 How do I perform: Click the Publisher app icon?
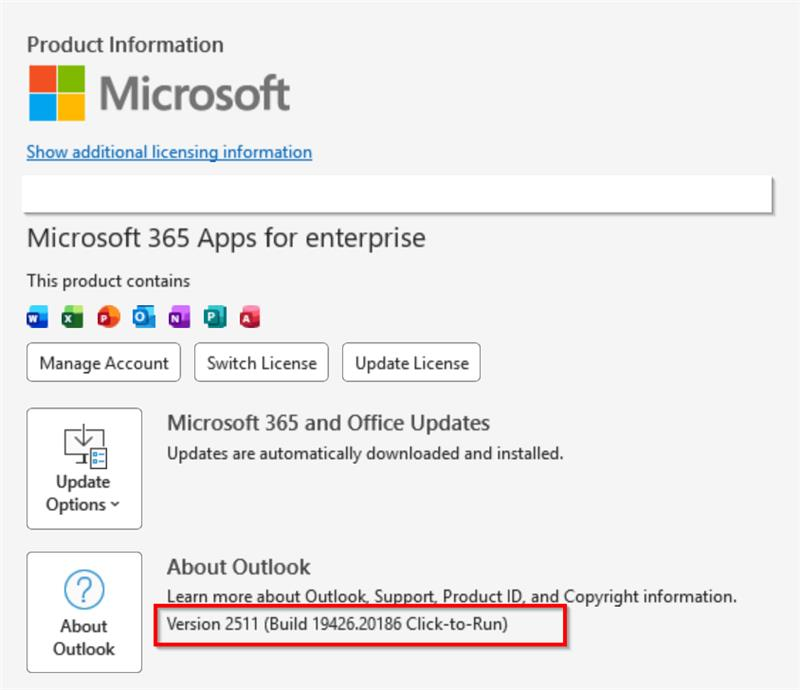[x=215, y=317]
